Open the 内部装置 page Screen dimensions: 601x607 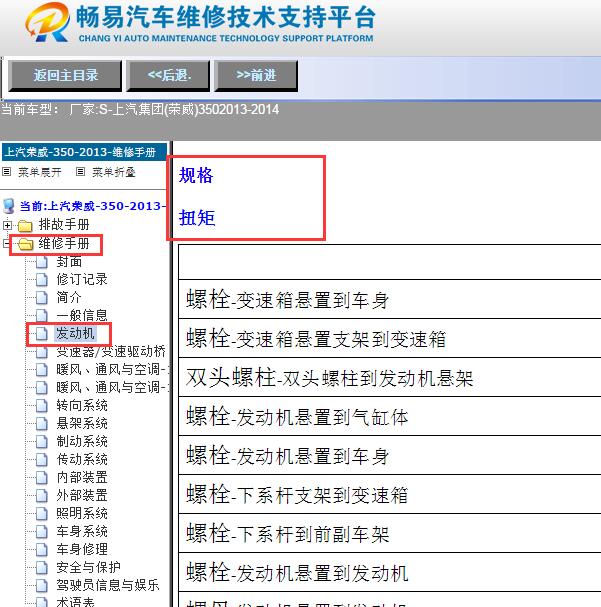pos(82,477)
